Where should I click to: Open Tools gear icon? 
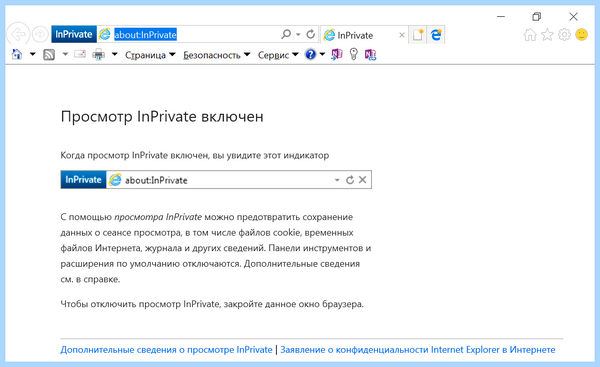pyautogui.click(x=564, y=35)
